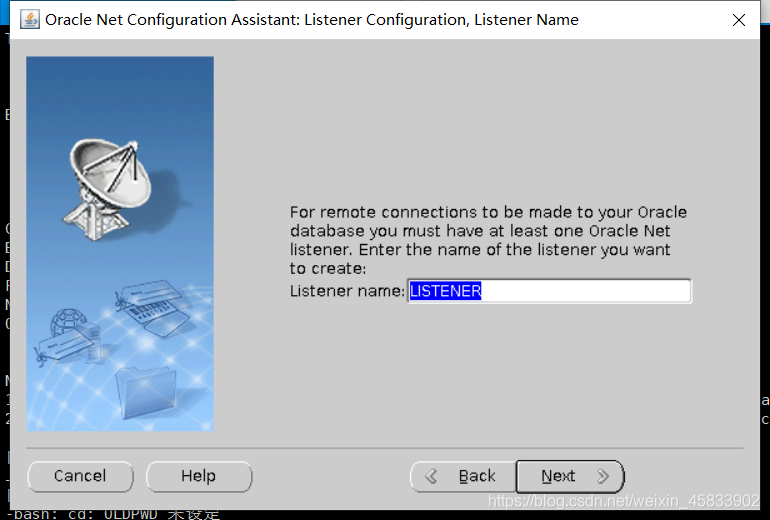Click the text "For remote connections to be made"
The width and height of the screenshot is (770, 520).
click(408, 212)
